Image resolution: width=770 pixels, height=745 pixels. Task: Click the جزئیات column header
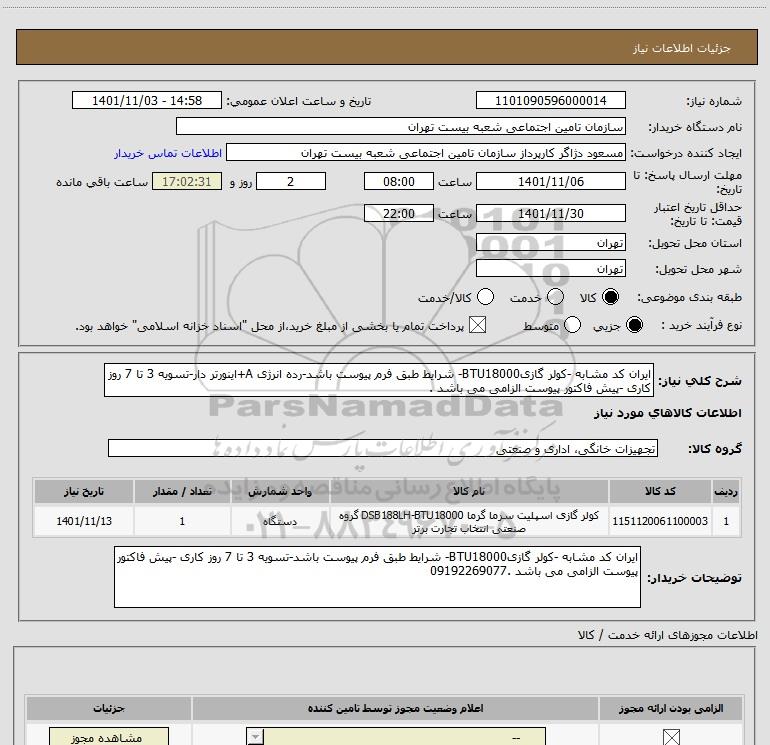click(x=109, y=708)
